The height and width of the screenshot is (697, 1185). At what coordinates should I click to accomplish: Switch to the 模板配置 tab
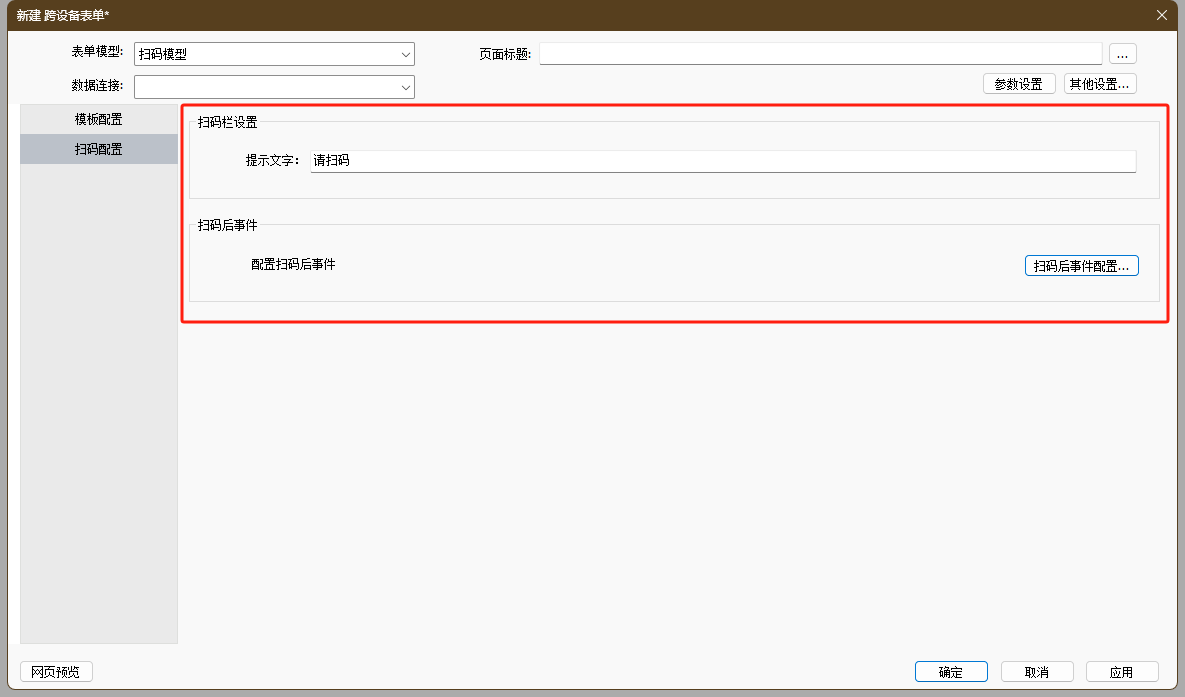[99, 119]
